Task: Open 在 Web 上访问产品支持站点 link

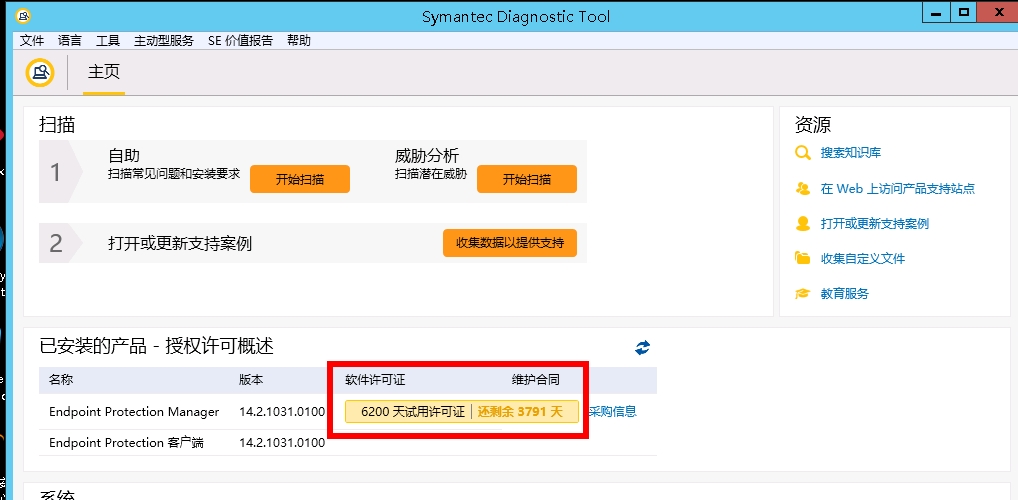Action: click(897, 188)
